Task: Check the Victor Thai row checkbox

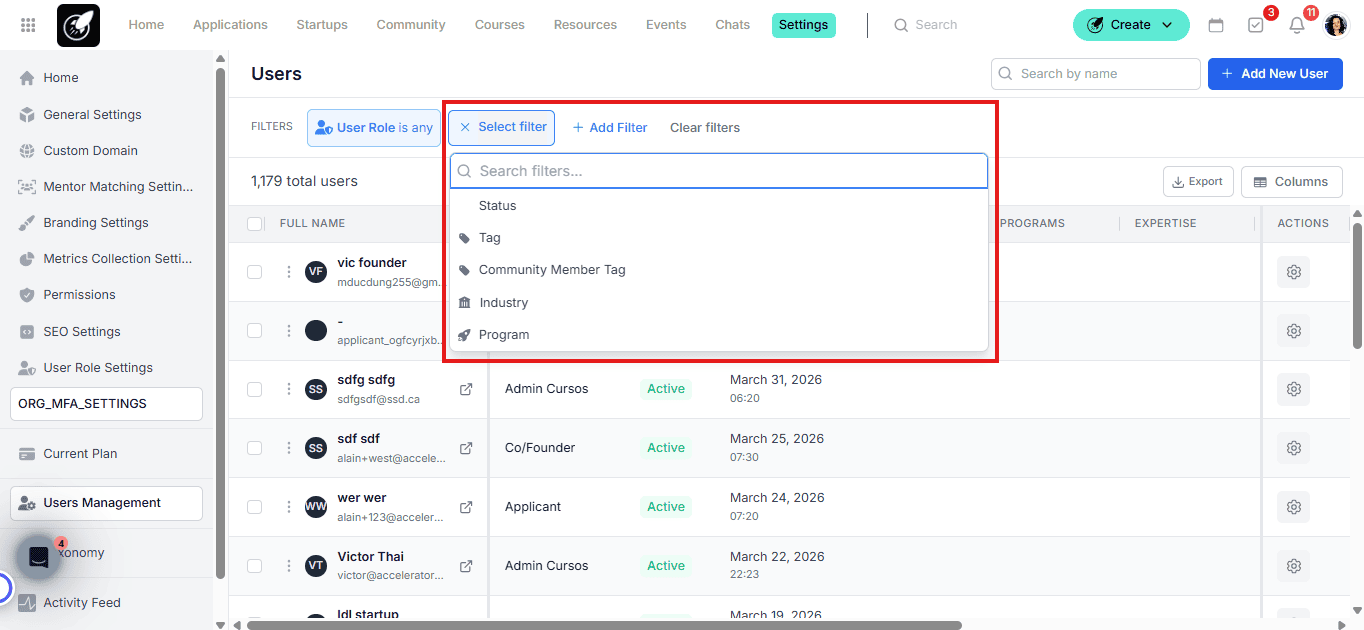Action: coord(255,566)
